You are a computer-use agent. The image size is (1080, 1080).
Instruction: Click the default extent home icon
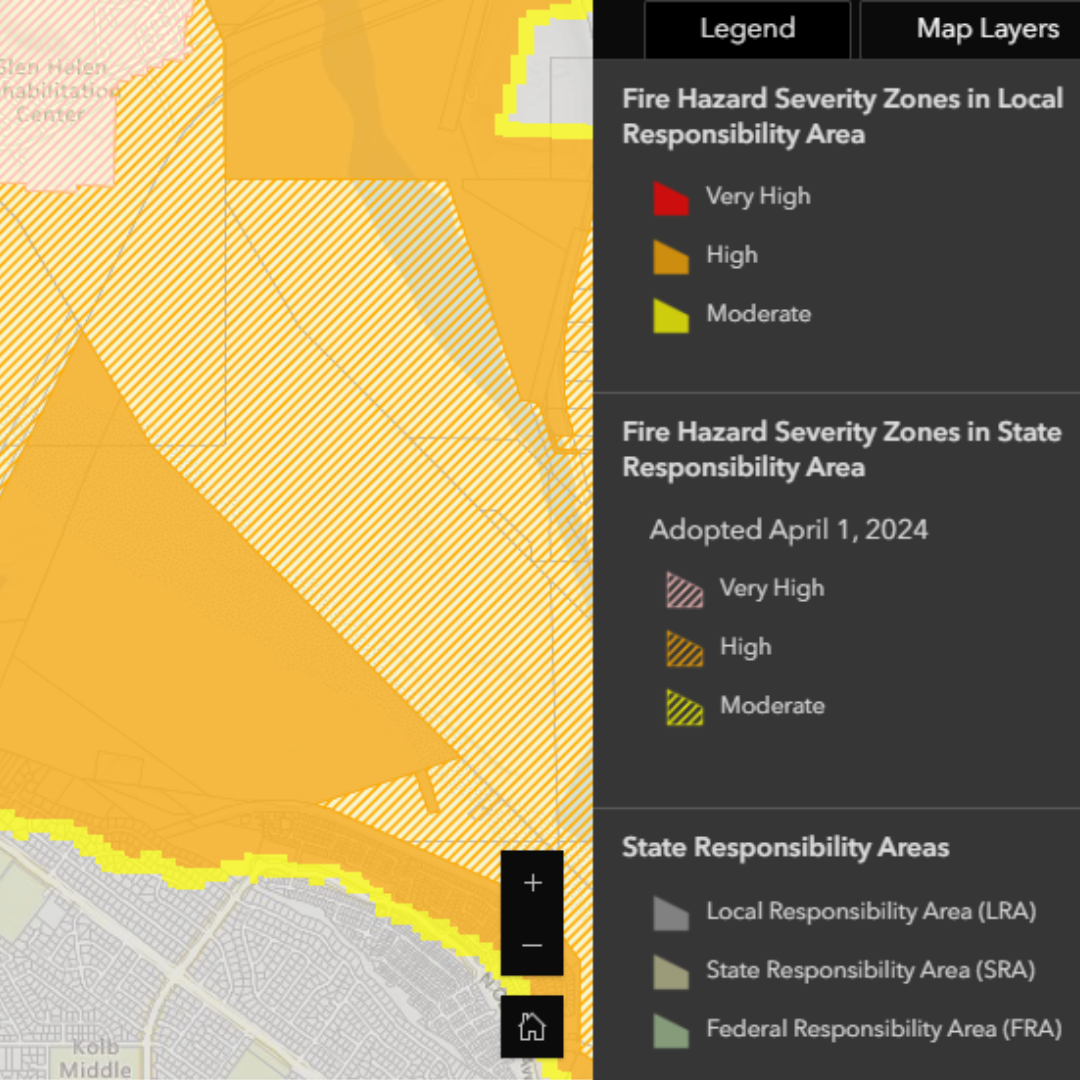tap(532, 1026)
